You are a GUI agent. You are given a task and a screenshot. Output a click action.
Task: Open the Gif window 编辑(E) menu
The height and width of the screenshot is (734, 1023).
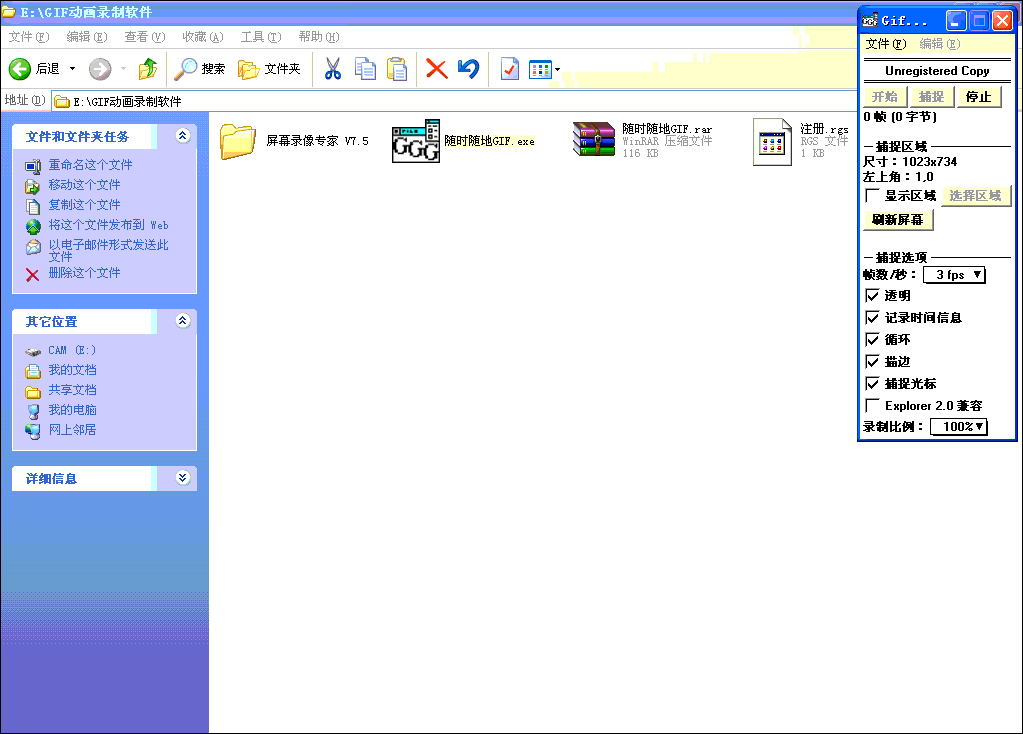[x=939, y=44]
